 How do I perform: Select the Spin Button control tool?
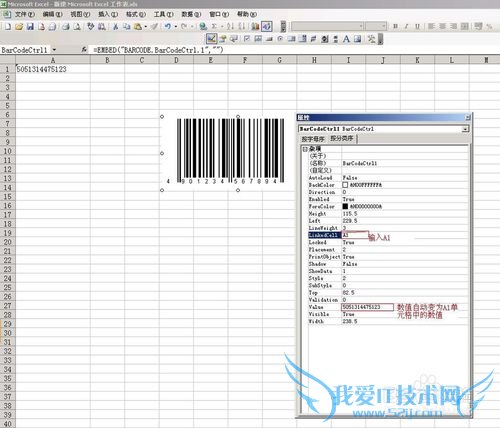point(324,39)
